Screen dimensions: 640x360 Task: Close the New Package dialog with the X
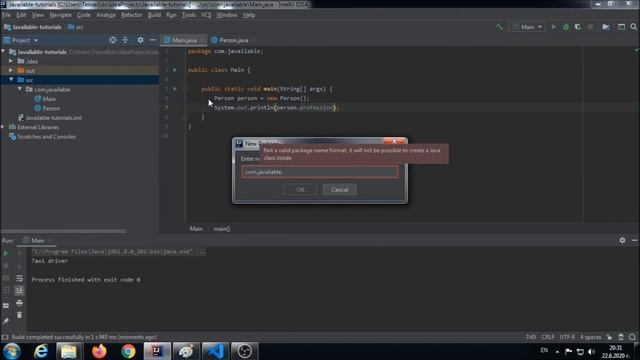[x=394, y=141]
